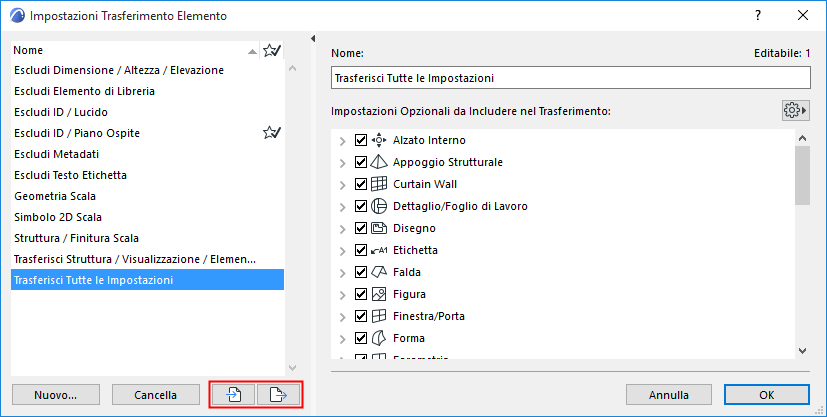
Task: Expand the Figura tree node
Action: point(343,294)
